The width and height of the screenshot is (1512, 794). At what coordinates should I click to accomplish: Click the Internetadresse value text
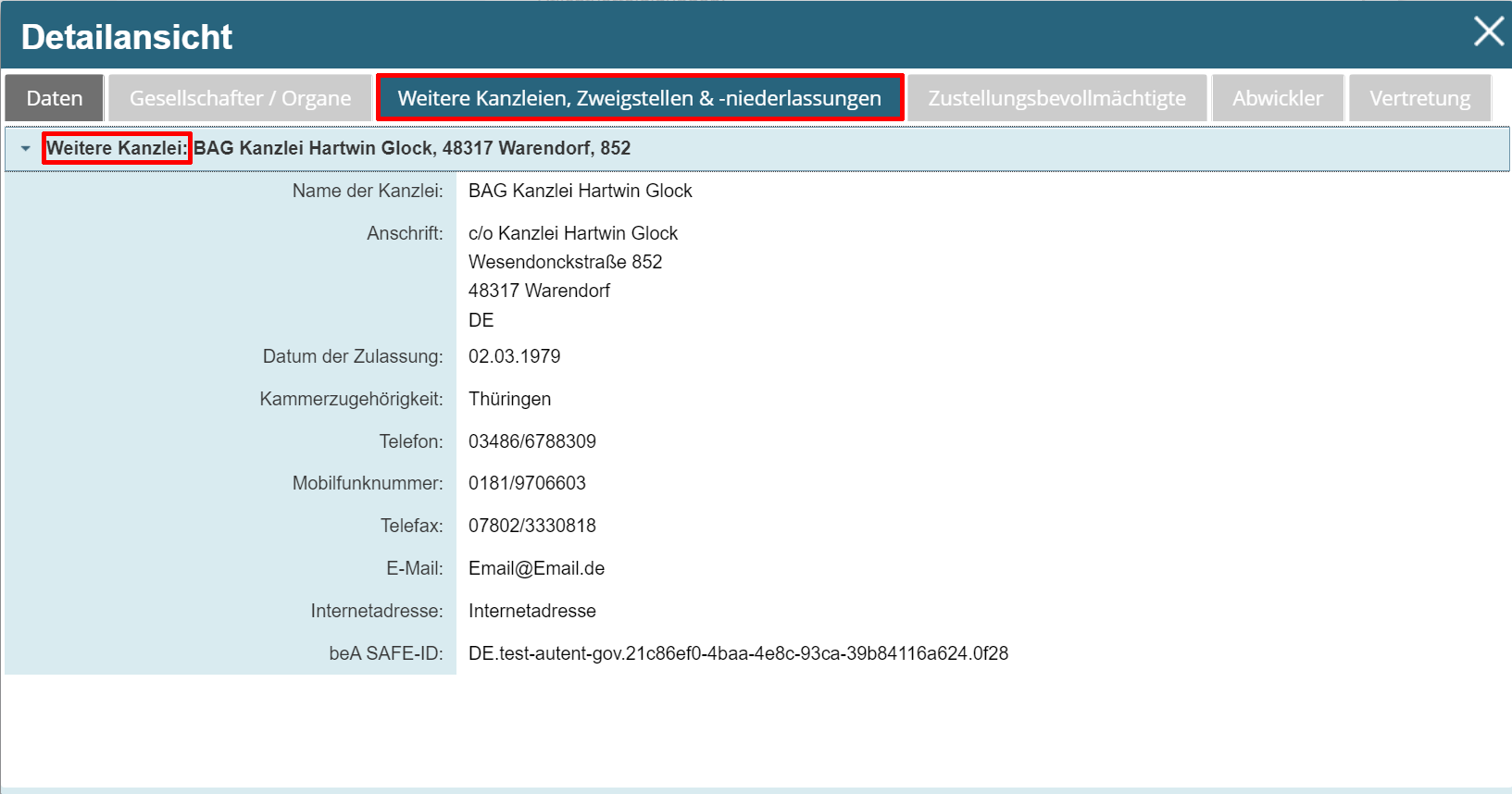tap(531, 611)
